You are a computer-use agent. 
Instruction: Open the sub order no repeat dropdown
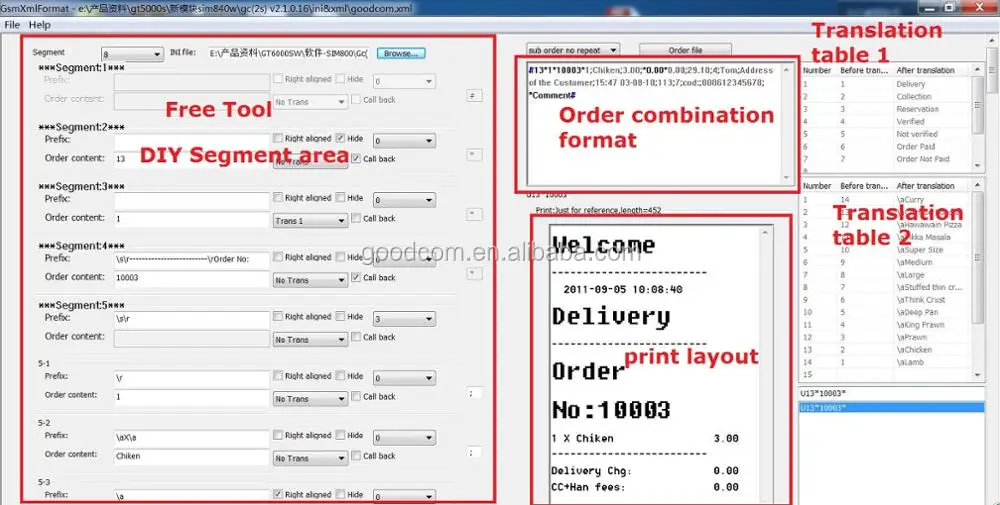click(x=573, y=50)
